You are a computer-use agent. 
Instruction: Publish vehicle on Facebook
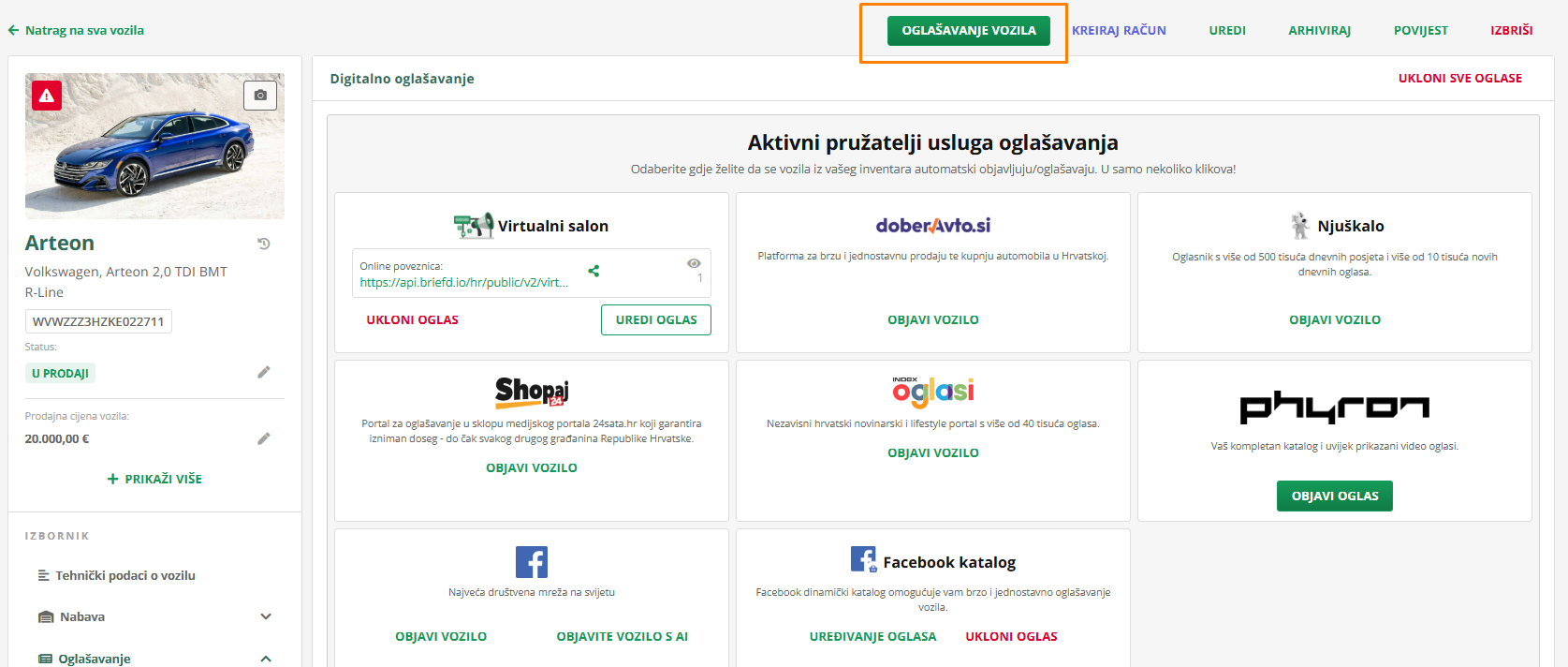[x=441, y=636]
